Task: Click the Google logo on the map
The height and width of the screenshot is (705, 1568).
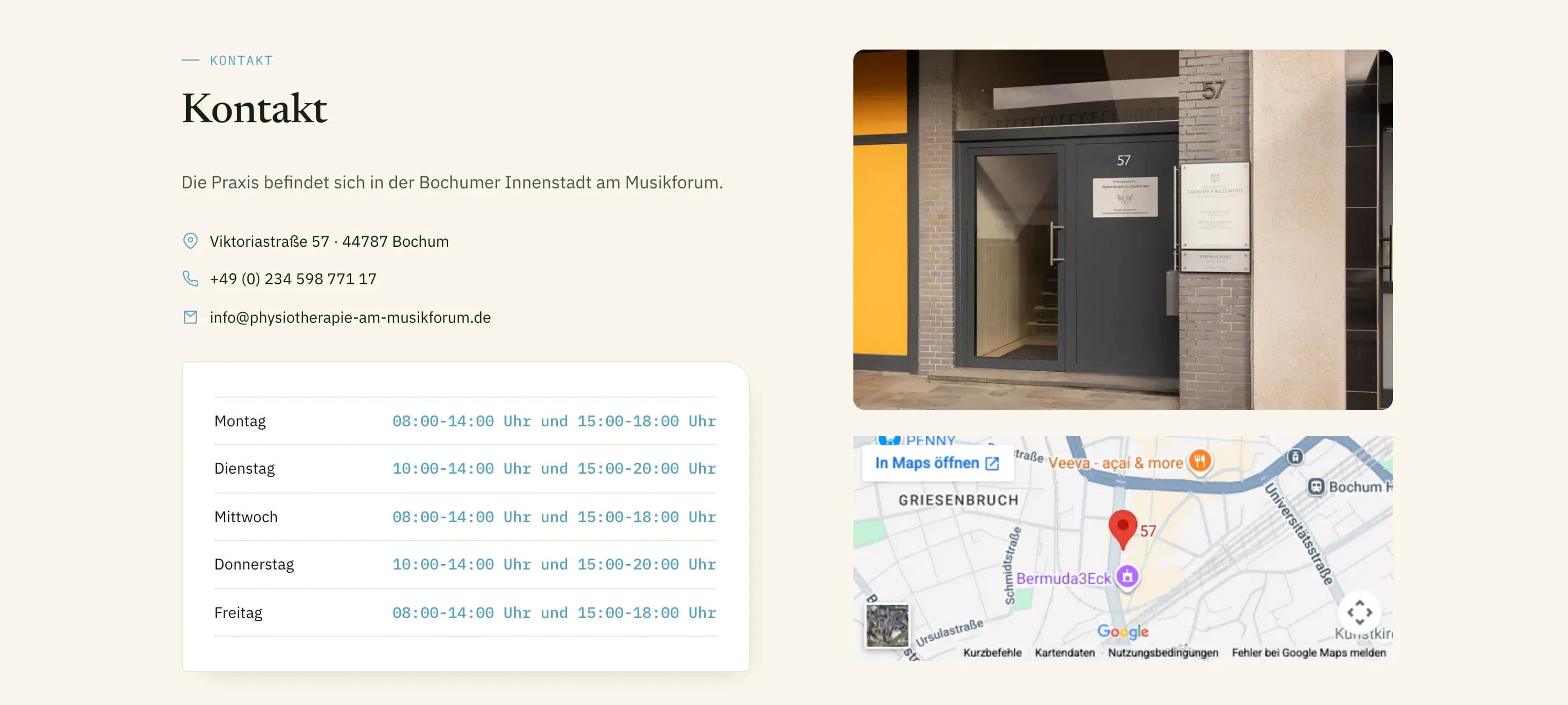Action: click(1123, 631)
